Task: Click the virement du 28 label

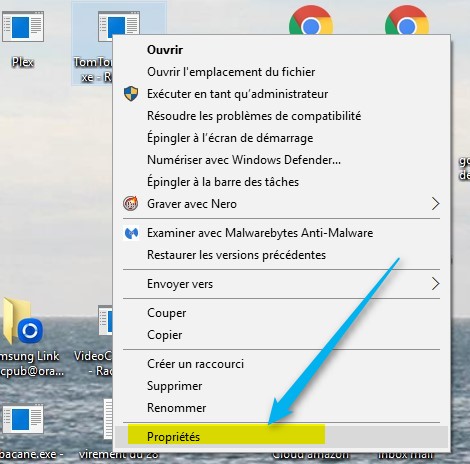Action: [119, 454]
